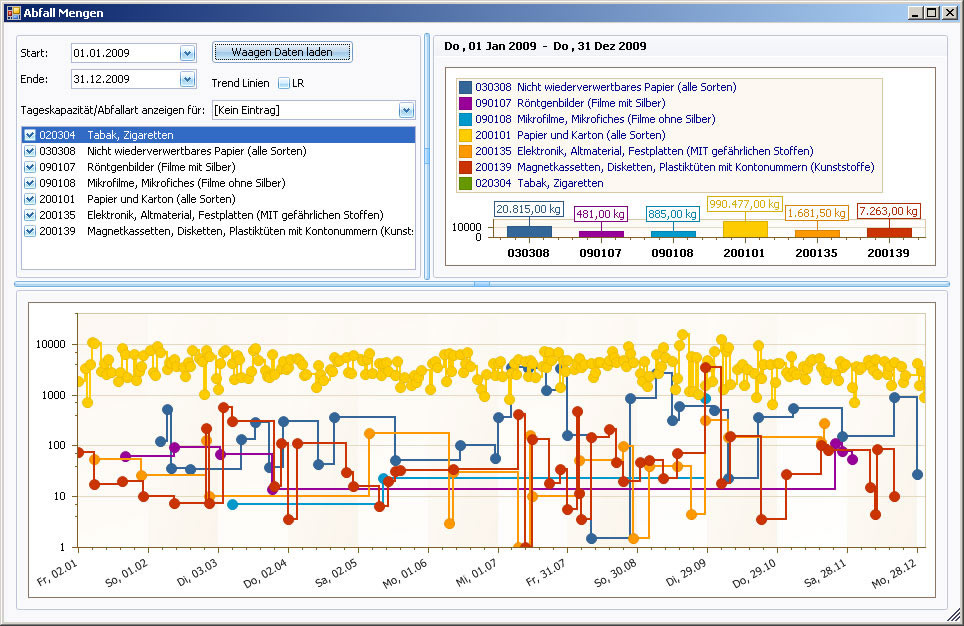Screen dimensions: 964x626
Task: Click the 990.477,00 kg bar value label
Action: tap(743, 204)
